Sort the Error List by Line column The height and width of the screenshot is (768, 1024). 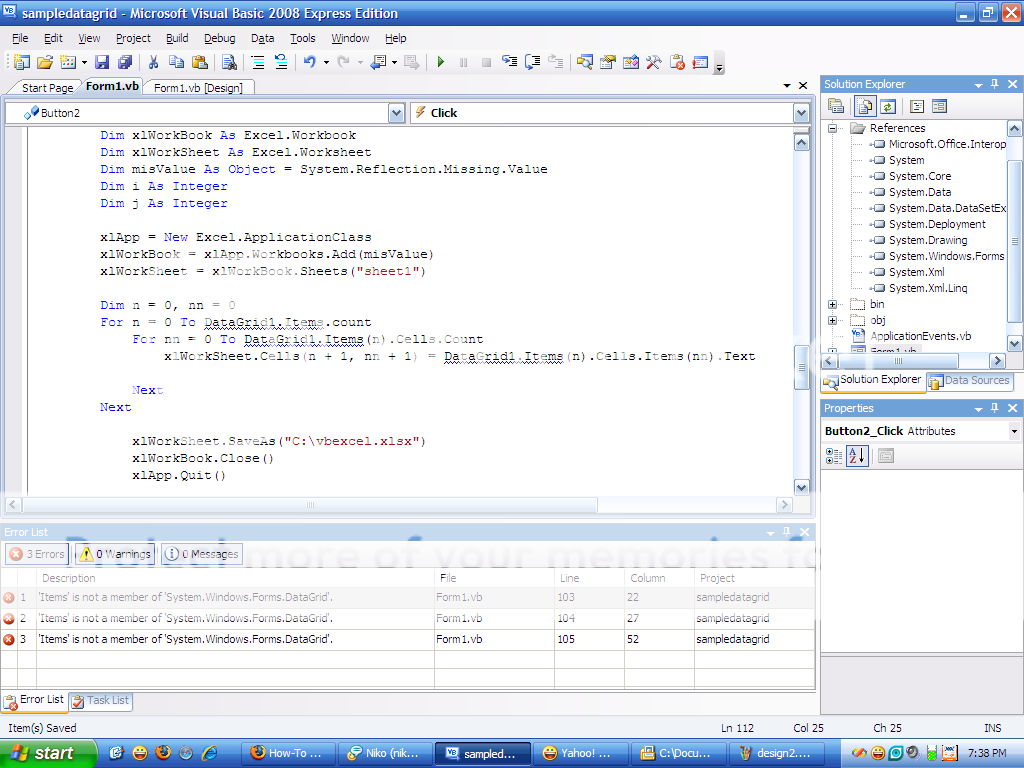[x=589, y=578]
